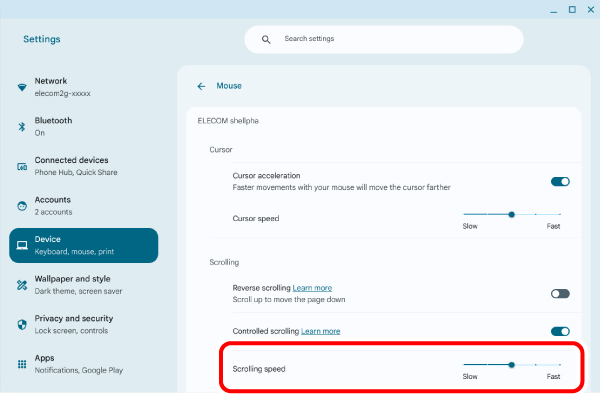600x398 pixels.
Task: Open Learn more link for Controlled scrolling
Action: [x=321, y=331]
